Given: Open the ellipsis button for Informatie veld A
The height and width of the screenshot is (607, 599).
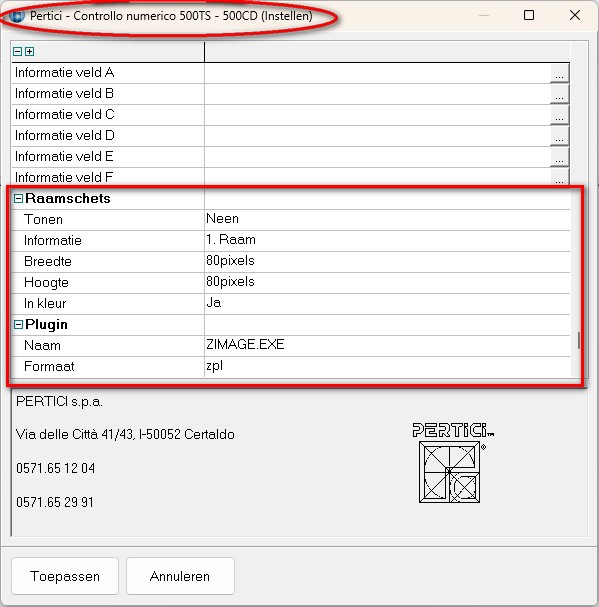Looking at the screenshot, I should pyautogui.click(x=559, y=73).
